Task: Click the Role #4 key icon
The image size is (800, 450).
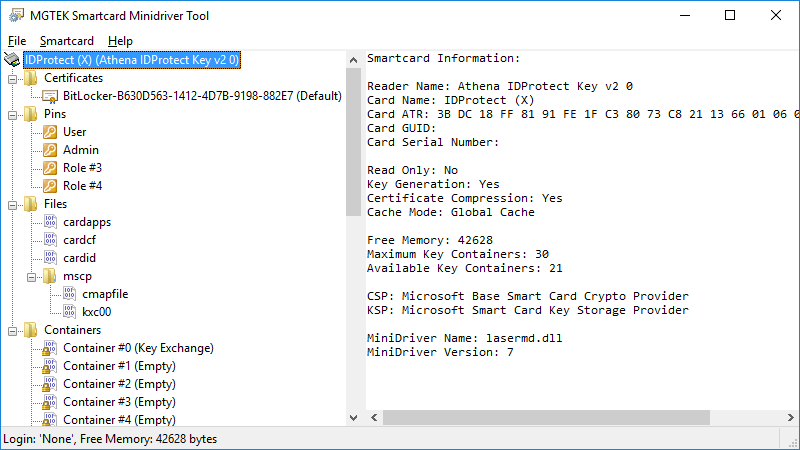Action: pos(50,186)
